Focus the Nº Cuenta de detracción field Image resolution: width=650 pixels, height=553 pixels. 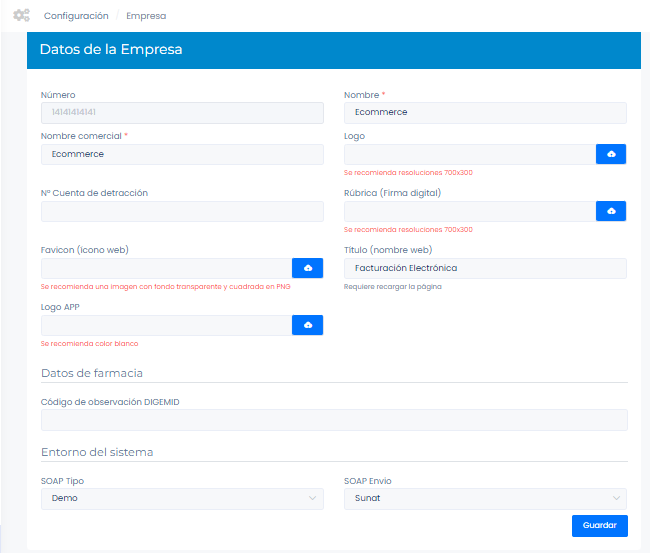click(182, 211)
